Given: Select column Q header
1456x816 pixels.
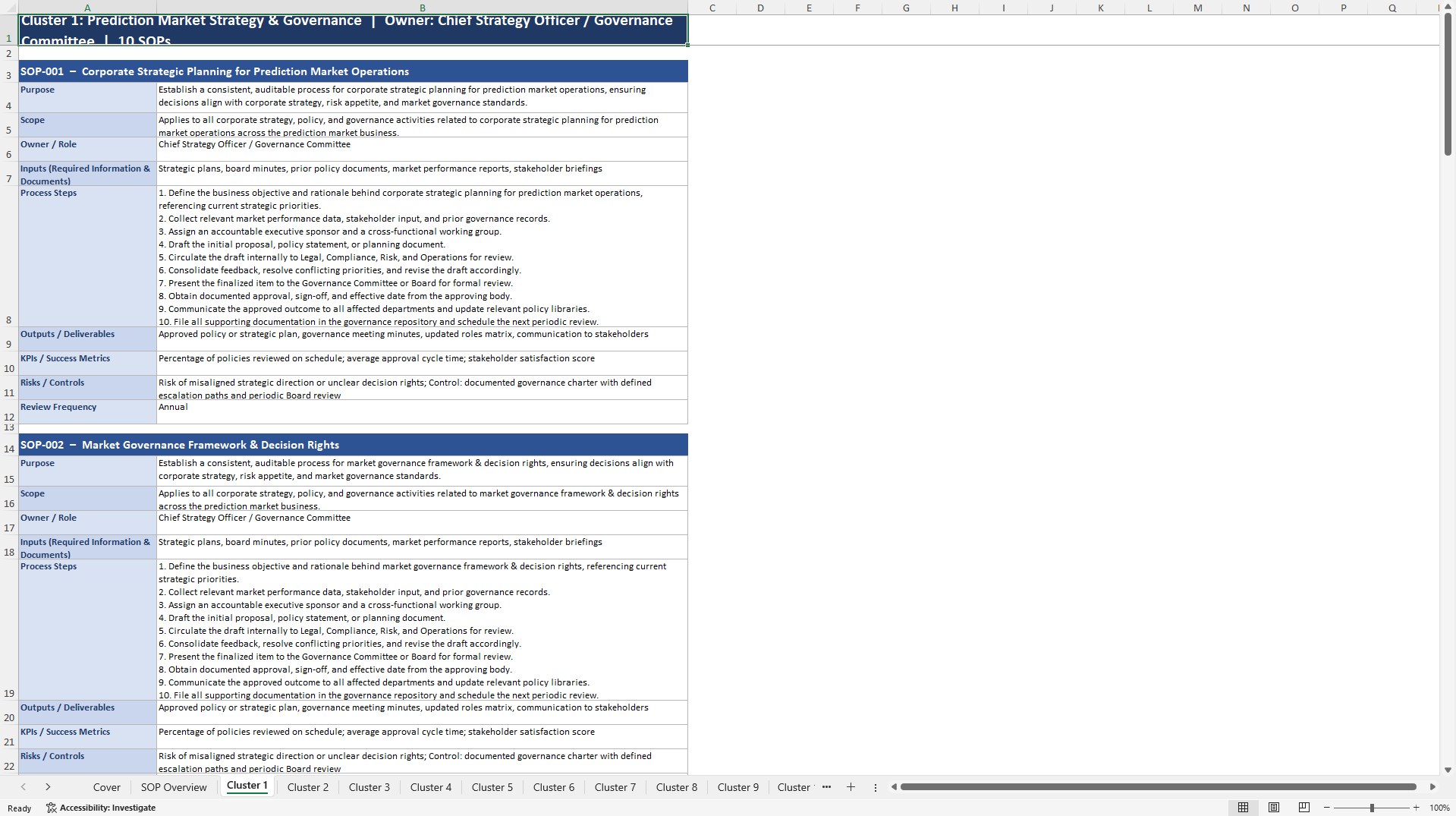Looking at the screenshot, I should [1392, 8].
